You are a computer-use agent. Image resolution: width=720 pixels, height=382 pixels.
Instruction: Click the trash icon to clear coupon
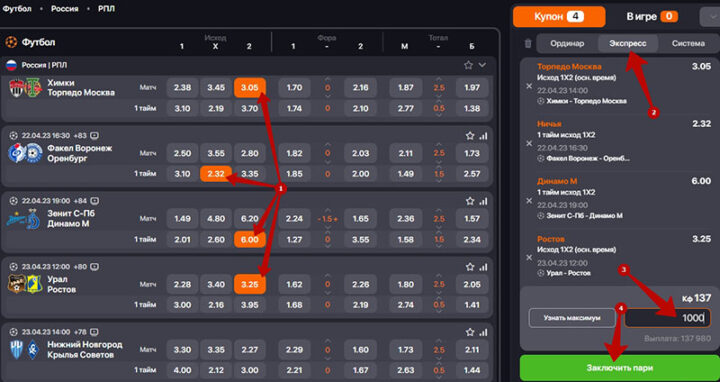point(528,44)
